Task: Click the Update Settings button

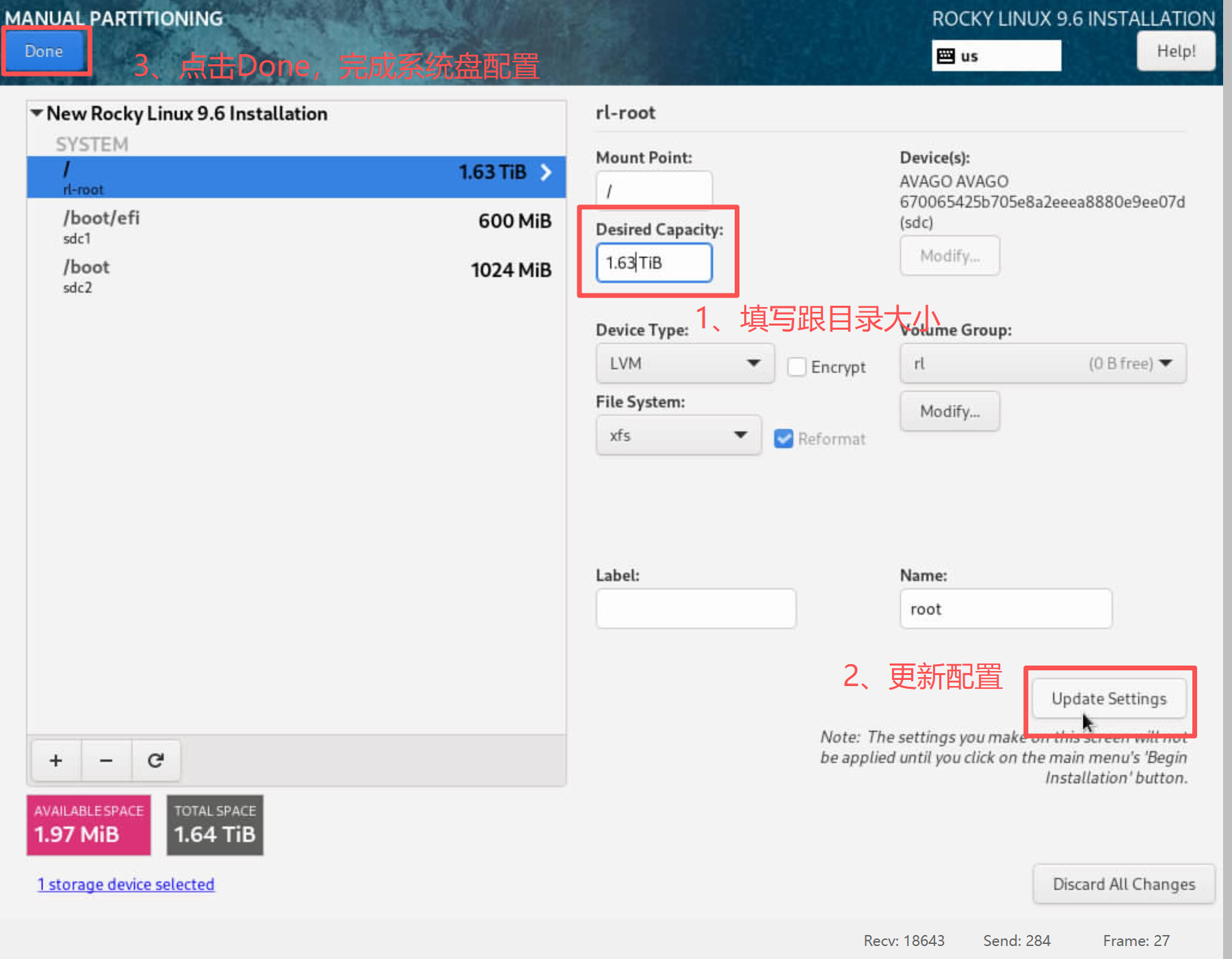Action: pyautogui.click(x=1108, y=699)
